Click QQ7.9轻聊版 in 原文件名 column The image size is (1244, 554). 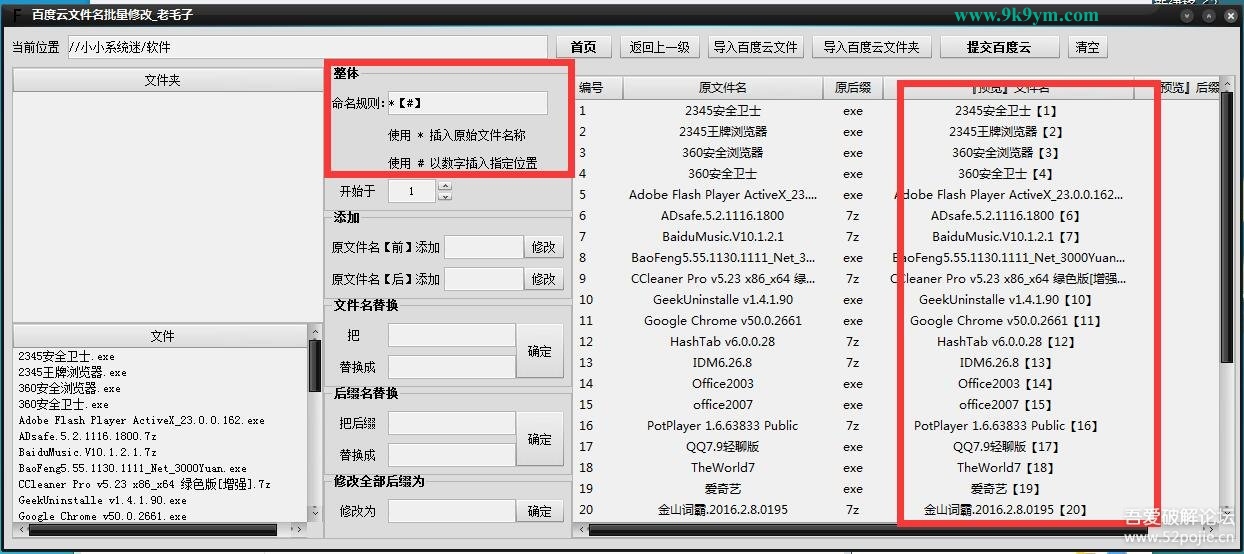click(x=722, y=446)
